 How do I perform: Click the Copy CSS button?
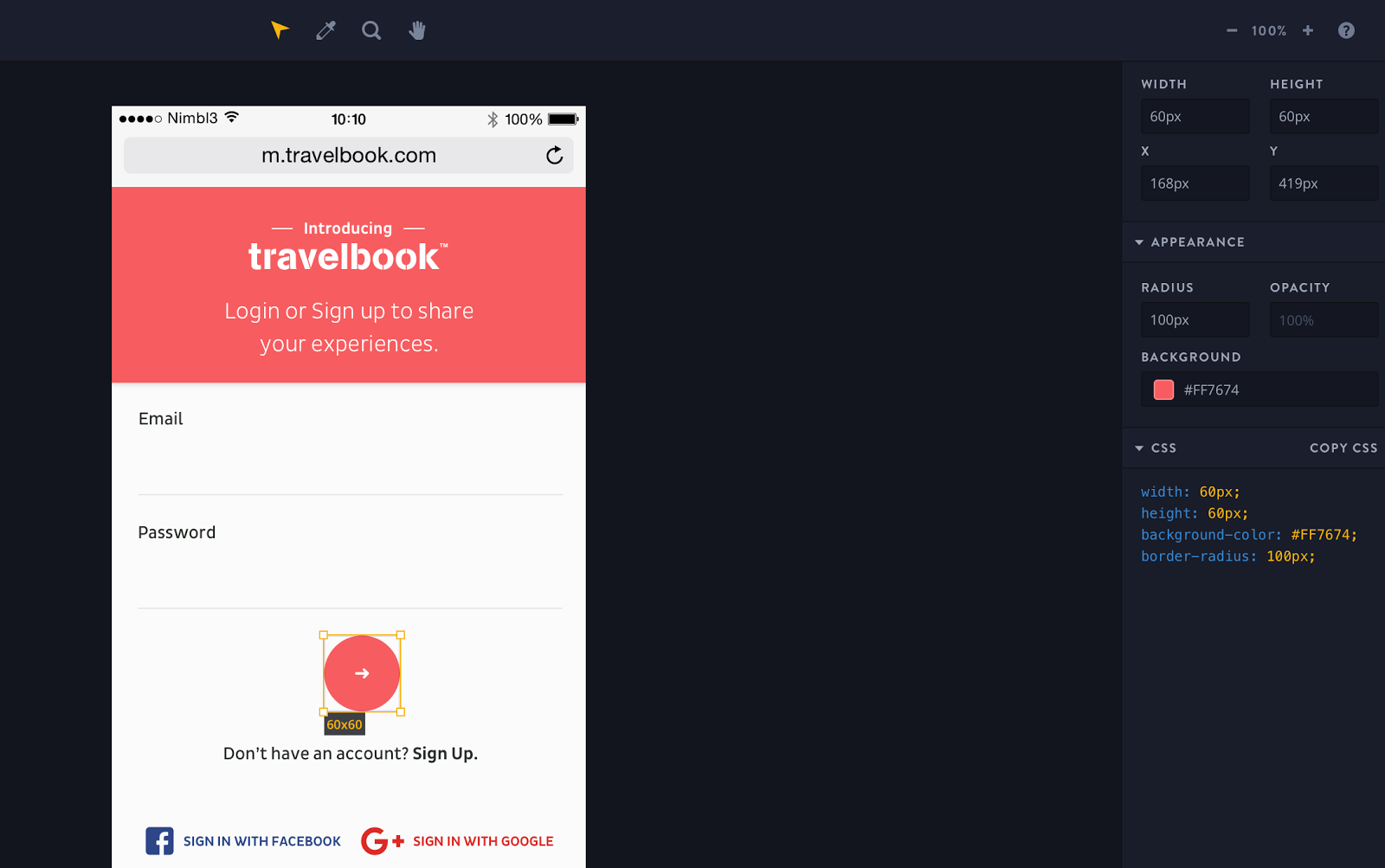coord(1343,448)
